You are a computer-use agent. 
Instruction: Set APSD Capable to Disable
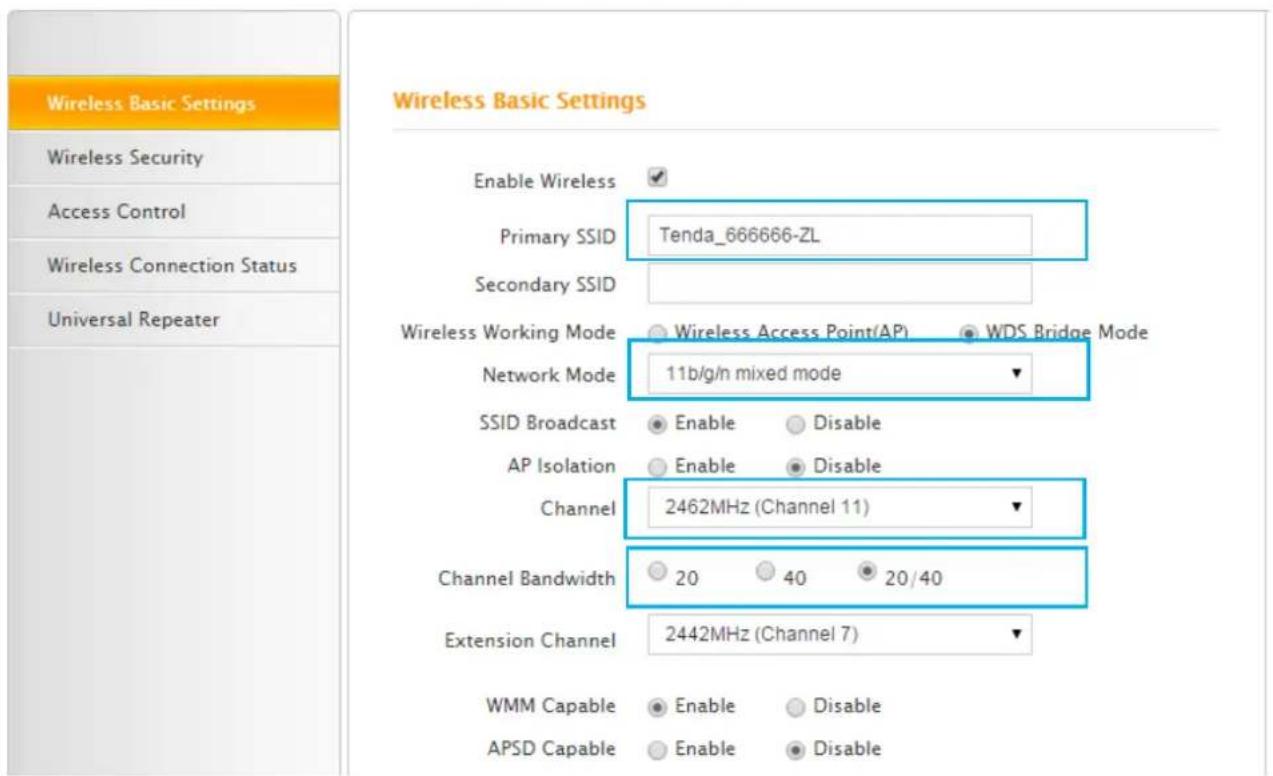coord(795,749)
